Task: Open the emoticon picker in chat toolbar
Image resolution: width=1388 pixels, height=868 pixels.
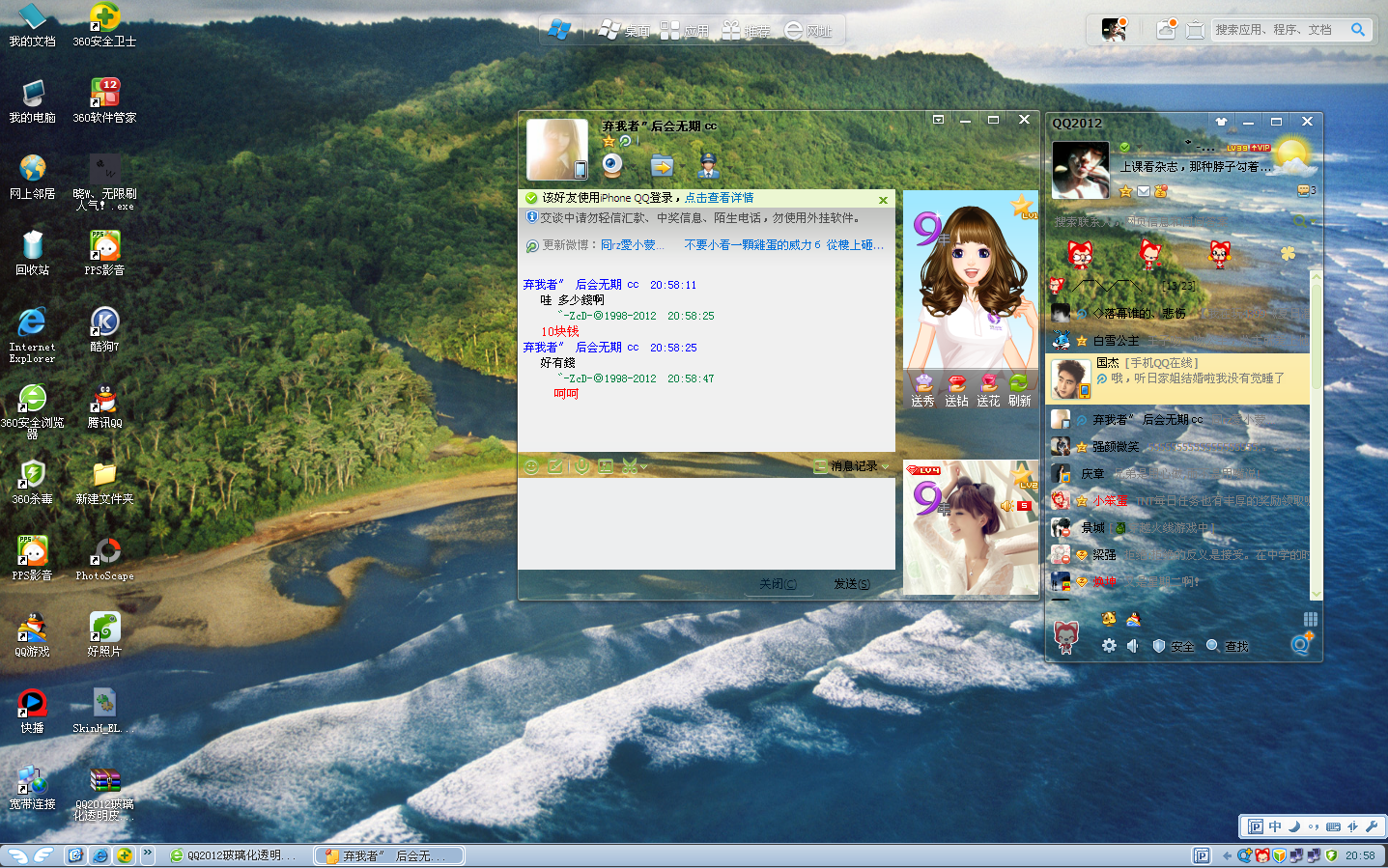Action: [531, 467]
